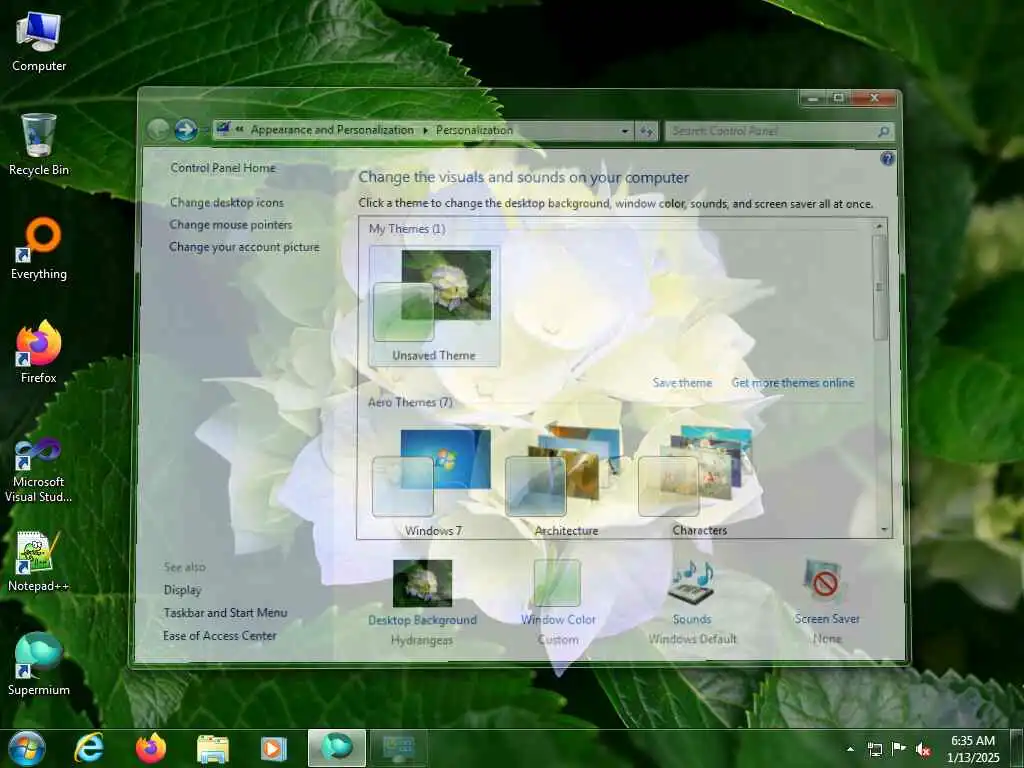Launch the Everything search shortcut
This screenshot has width=1024, height=768.
pyautogui.click(x=39, y=249)
